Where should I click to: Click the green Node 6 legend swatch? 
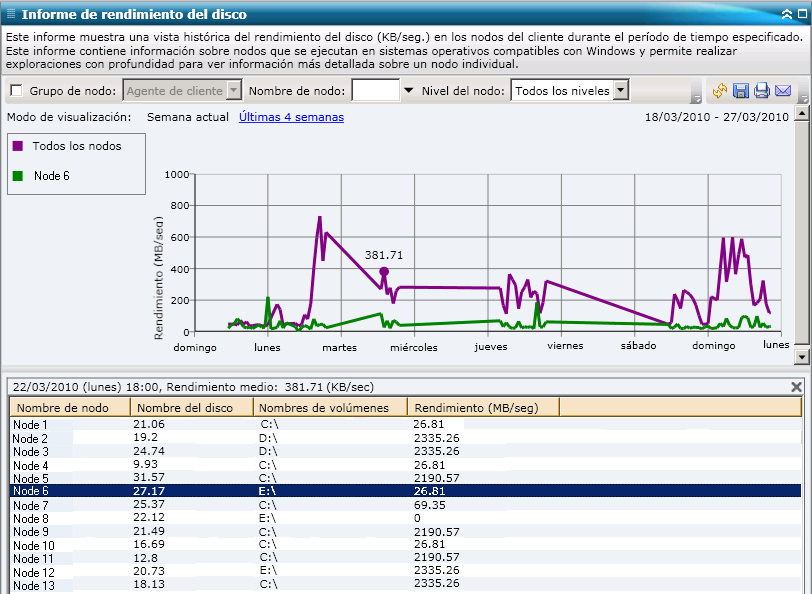(x=18, y=176)
